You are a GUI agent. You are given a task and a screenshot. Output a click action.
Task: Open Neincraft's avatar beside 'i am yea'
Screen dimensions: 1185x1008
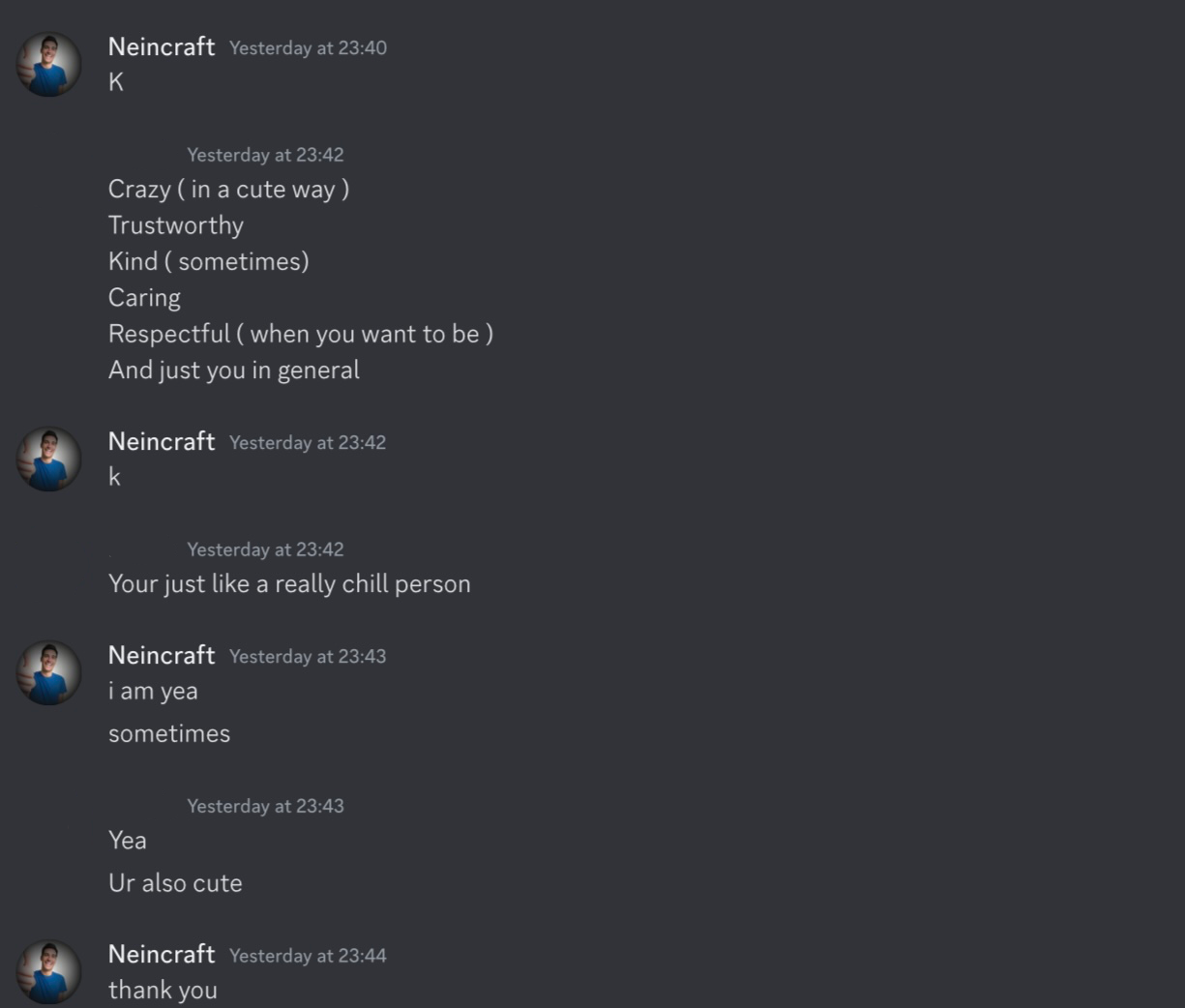[x=48, y=673]
